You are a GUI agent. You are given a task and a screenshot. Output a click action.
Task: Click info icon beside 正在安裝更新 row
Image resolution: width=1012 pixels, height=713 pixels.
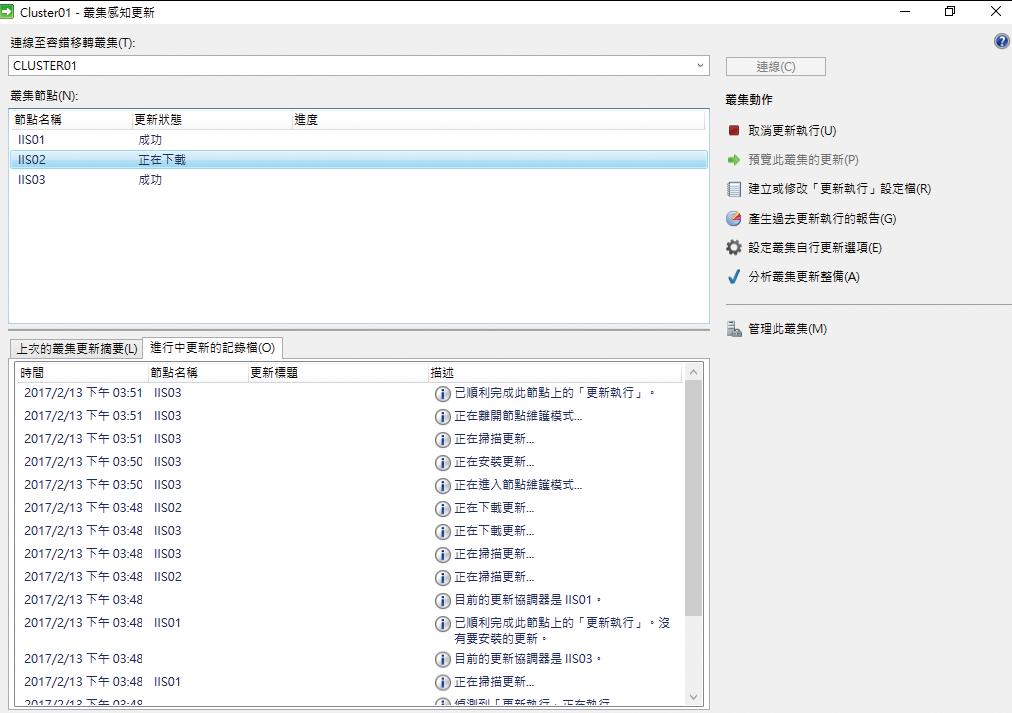click(442, 463)
